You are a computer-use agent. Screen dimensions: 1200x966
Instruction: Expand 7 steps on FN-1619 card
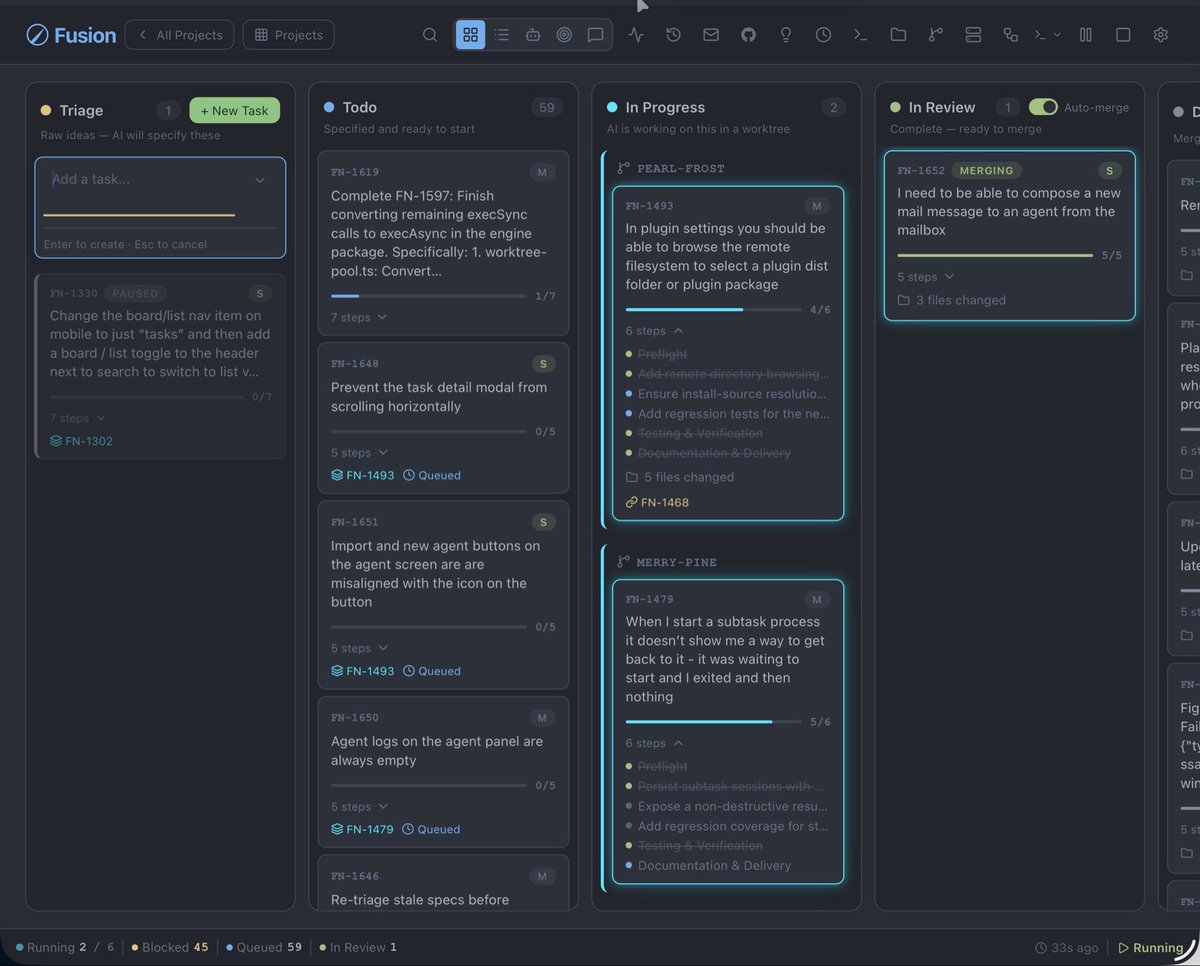click(x=359, y=317)
